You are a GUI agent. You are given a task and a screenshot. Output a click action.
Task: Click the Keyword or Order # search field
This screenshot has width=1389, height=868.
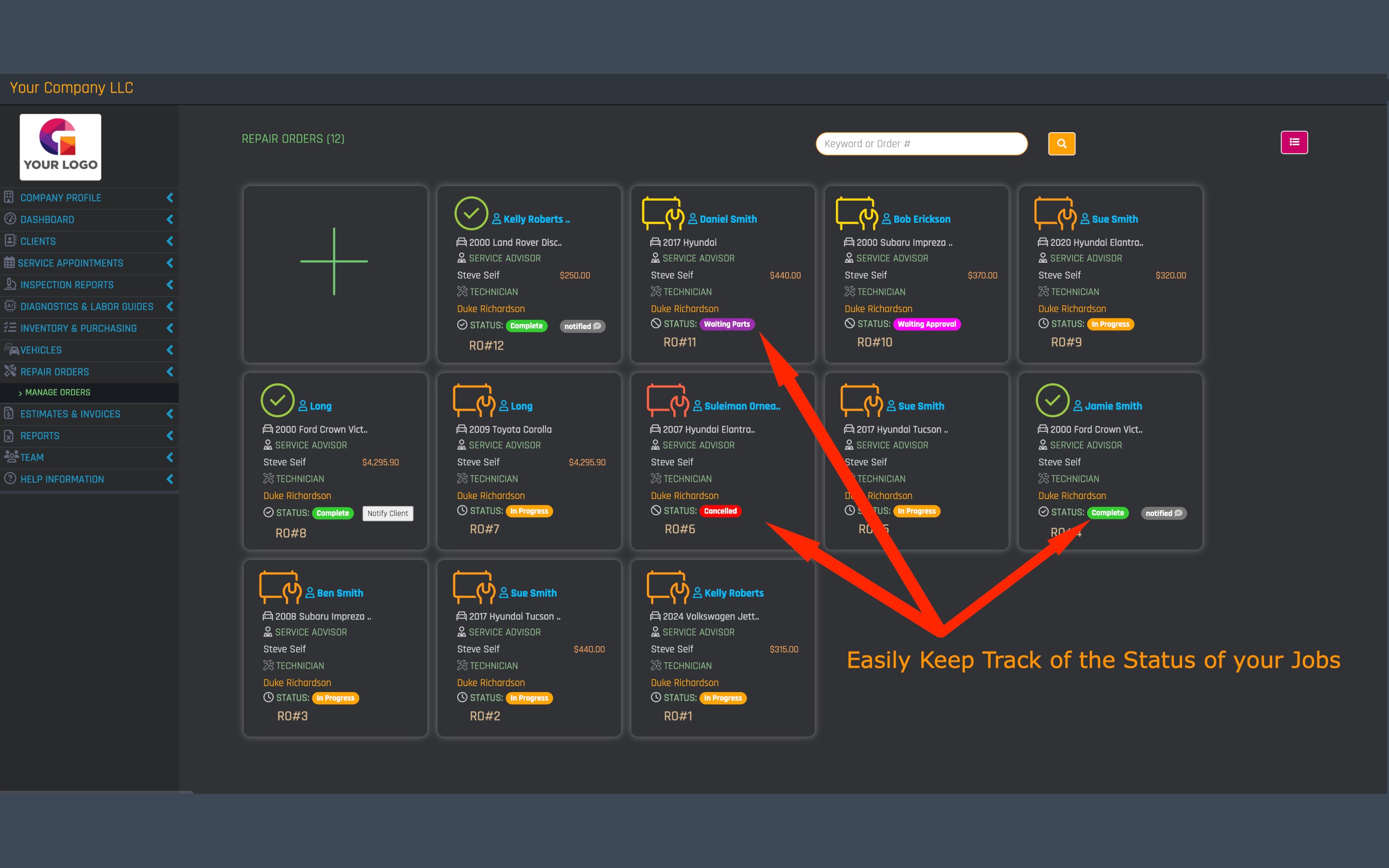coord(921,144)
